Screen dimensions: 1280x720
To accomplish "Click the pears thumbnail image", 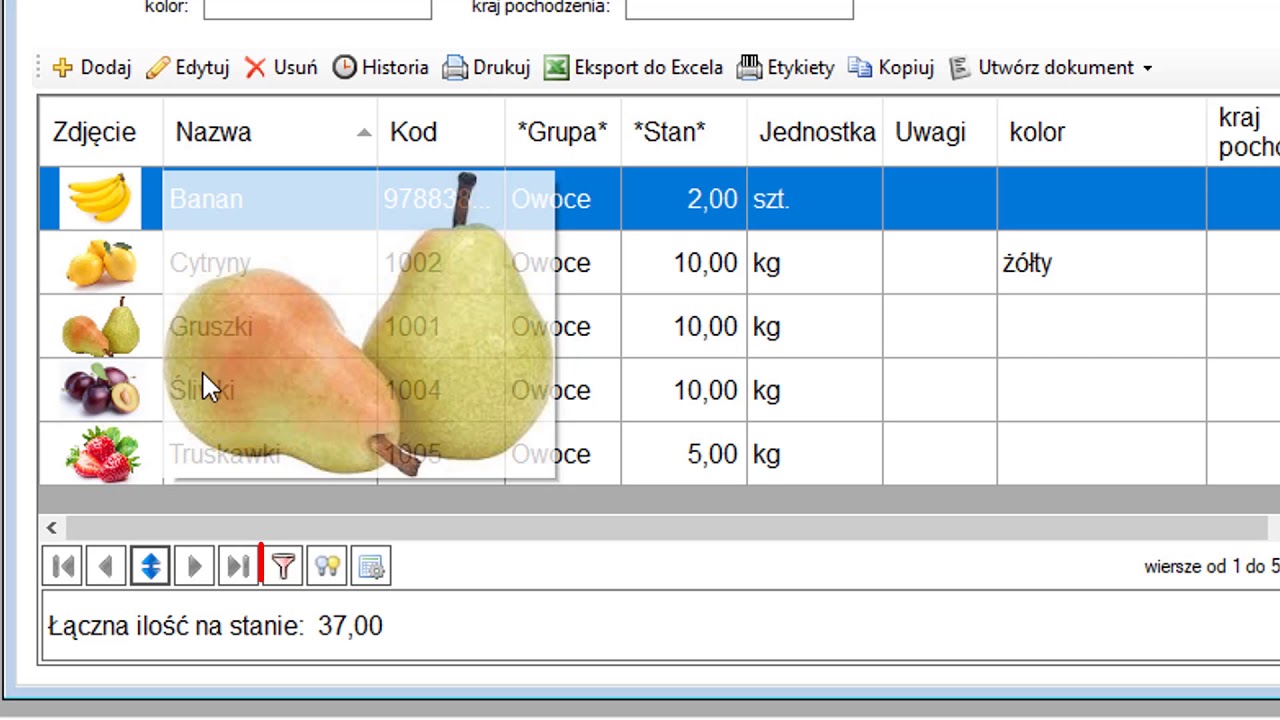I will pyautogui.click(x=101, y=326).
